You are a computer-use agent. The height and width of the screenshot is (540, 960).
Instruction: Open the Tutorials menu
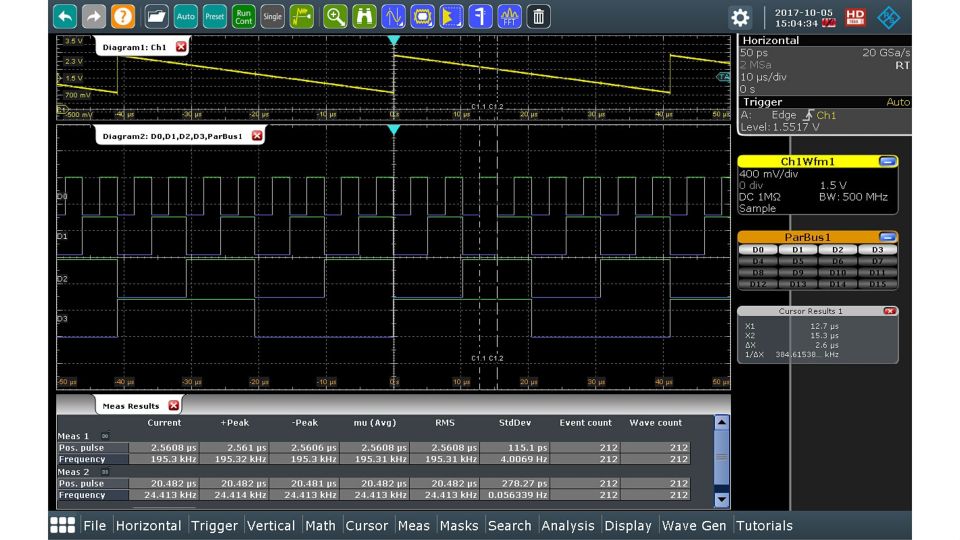tap(764, 525)
